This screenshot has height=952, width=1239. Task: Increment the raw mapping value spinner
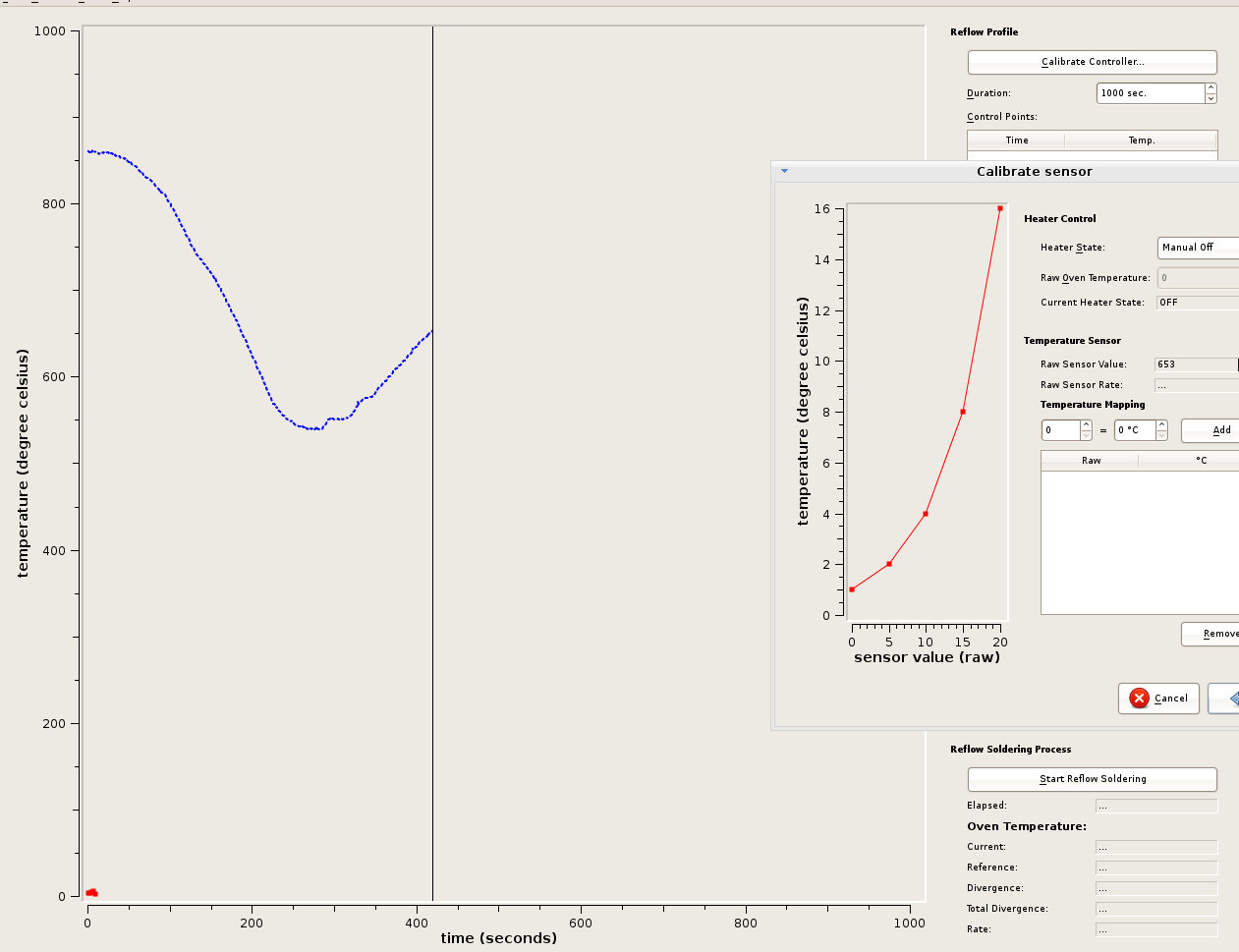pyautogui.click(x=1086, y=425)
